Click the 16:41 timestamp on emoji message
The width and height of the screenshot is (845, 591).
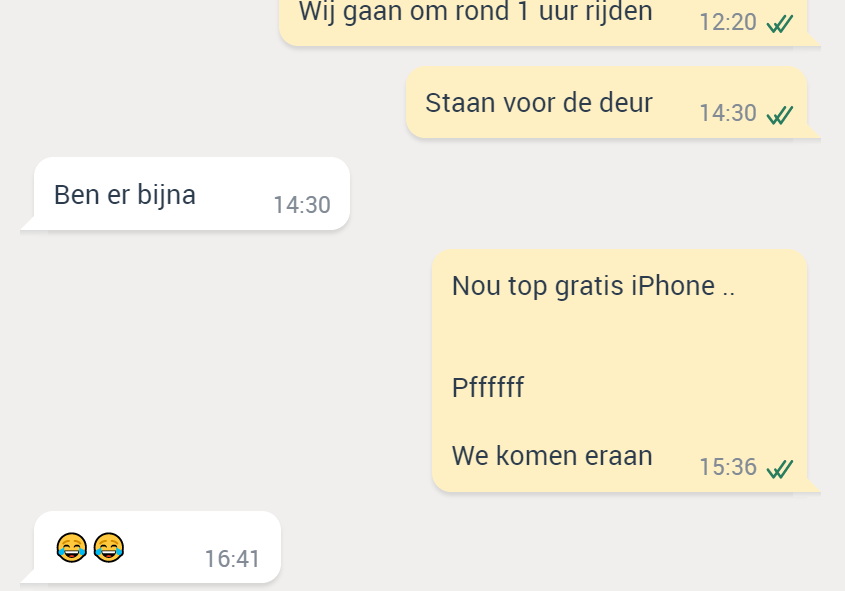(x=232, y=559)
